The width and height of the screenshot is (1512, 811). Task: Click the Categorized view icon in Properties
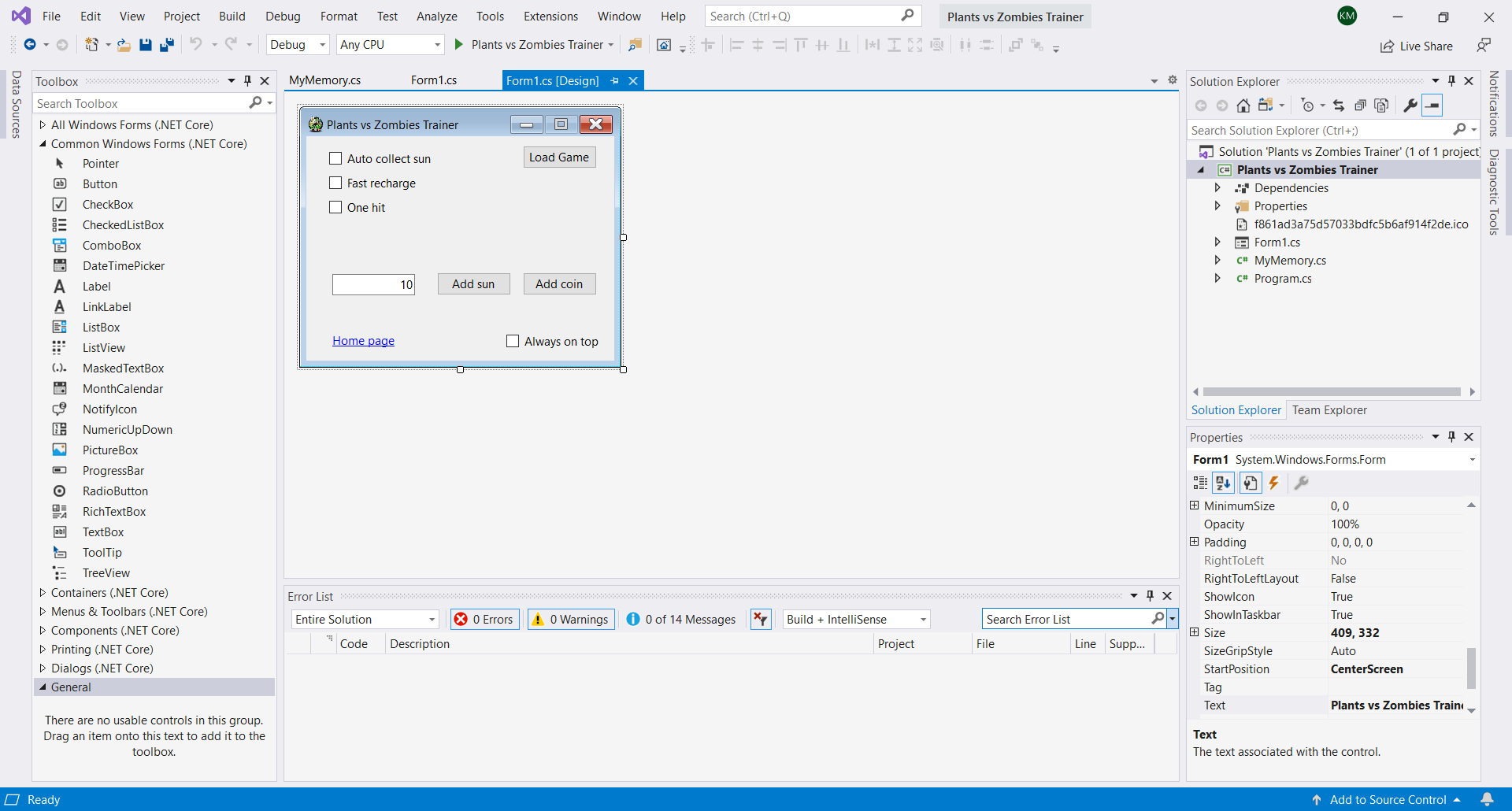point(1200,483)
